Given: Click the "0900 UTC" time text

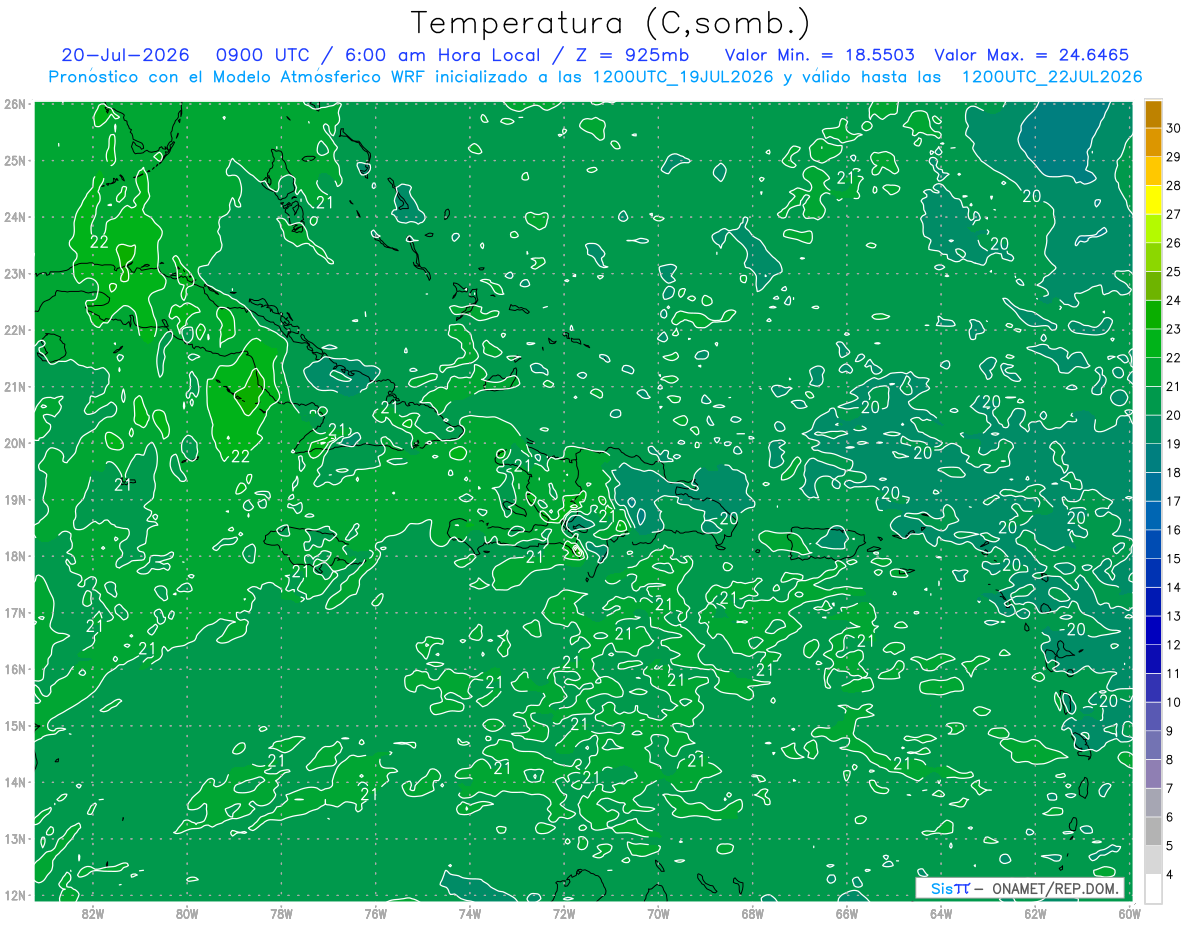Looking at the screenshot, I should pos(262,55).
